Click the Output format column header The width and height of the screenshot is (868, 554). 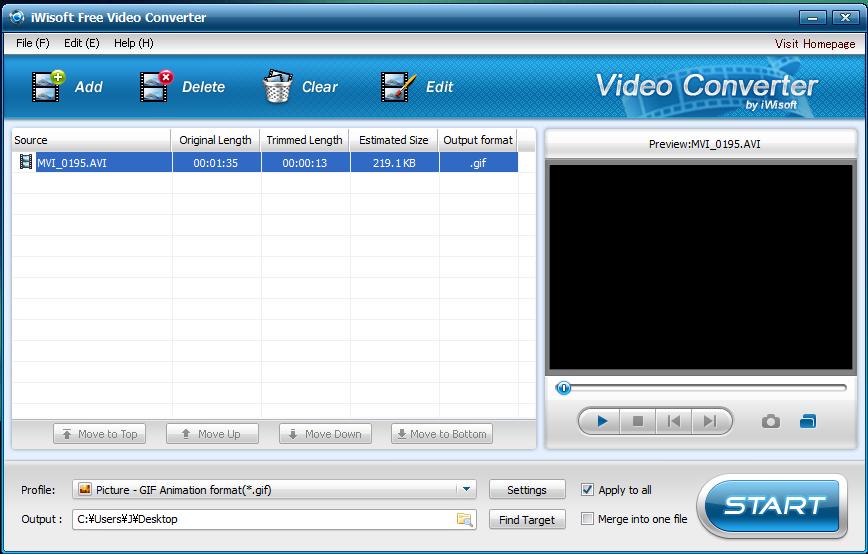click(x=478, y=140)
